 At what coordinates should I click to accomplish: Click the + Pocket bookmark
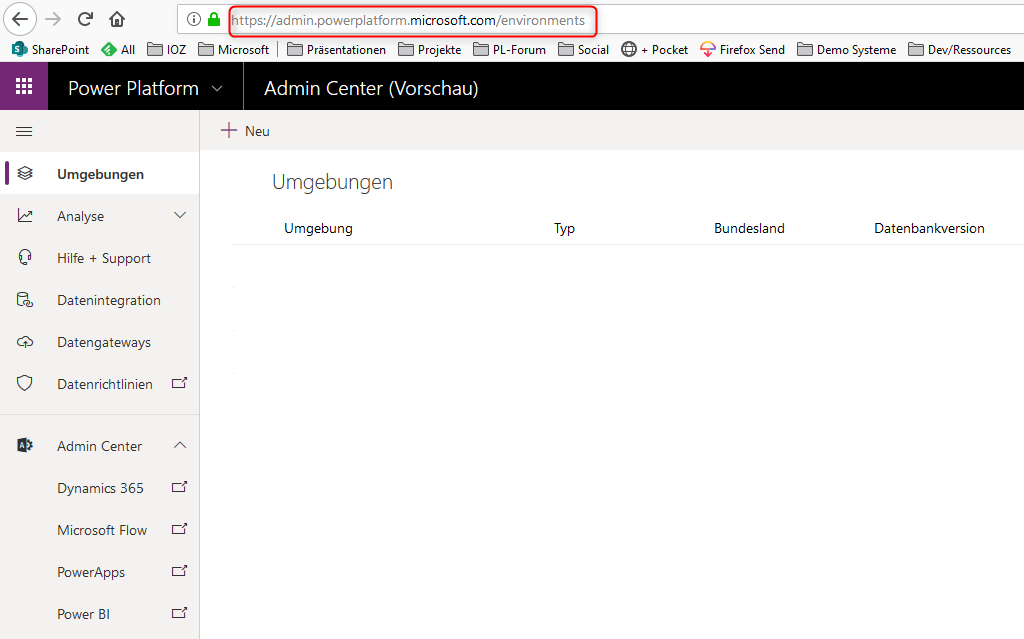654,50
